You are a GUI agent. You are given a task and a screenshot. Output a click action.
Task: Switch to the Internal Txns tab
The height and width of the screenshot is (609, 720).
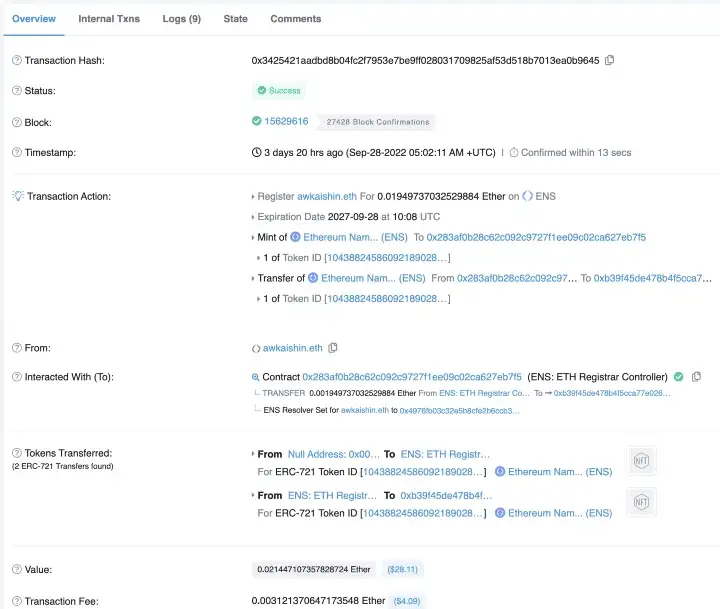[109, 18]
